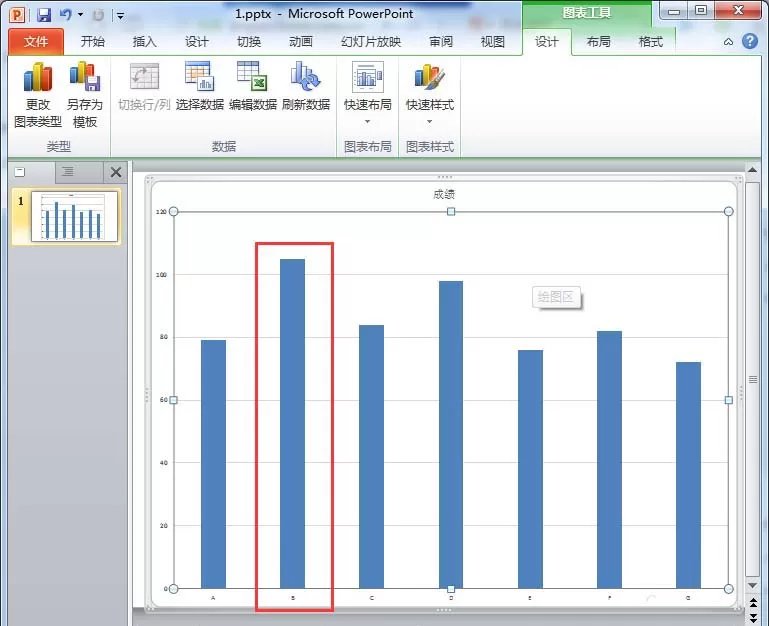The image size is (769, 626).
Task: Open the View (视图) tab
Action: tap(492, 42)
